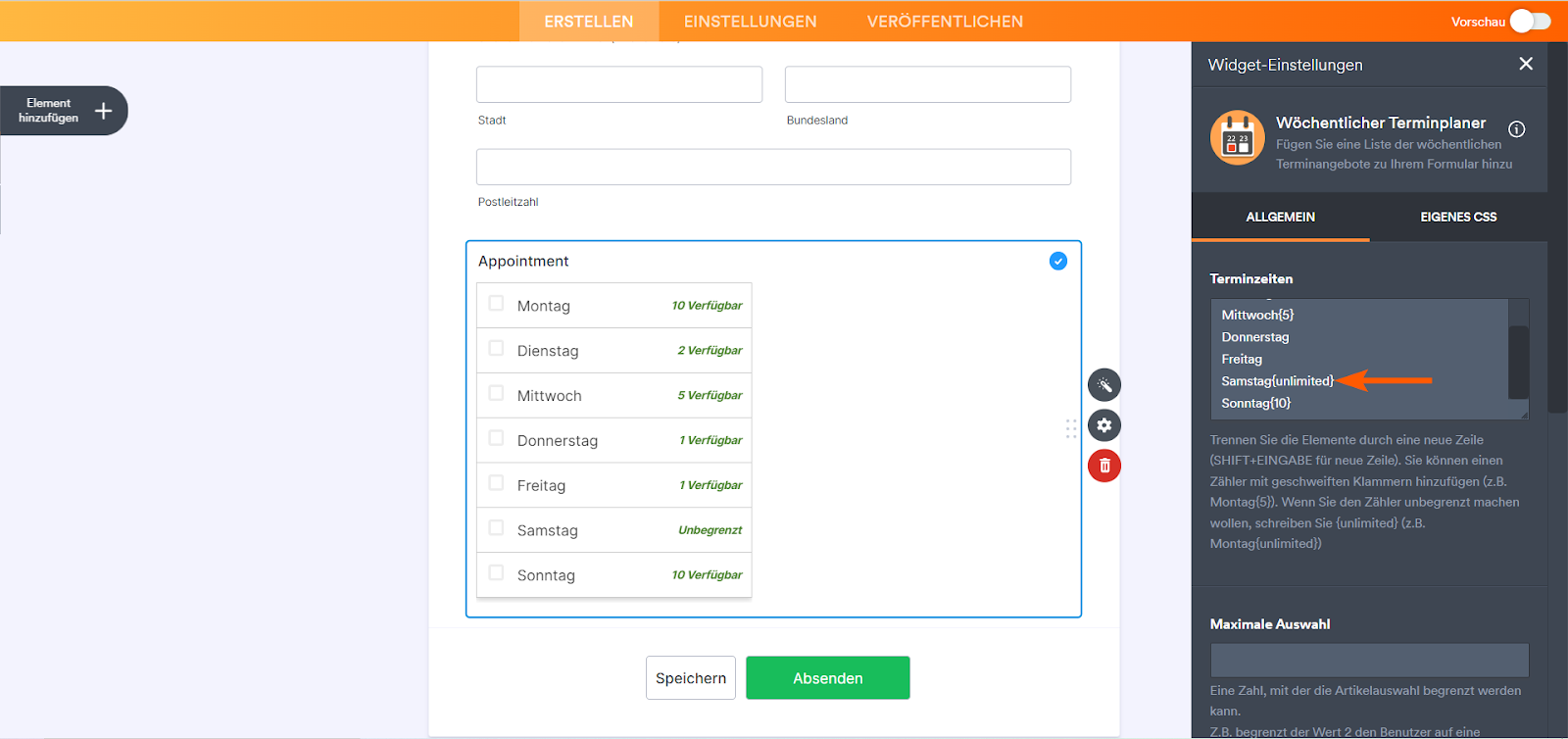The image size is (1568, 739).
Task: Click the Speichern button
Action: (x=690, y=678)
